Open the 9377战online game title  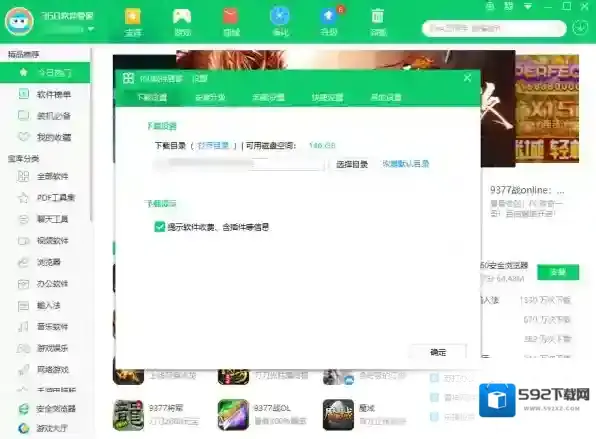[x=527, y=190]
